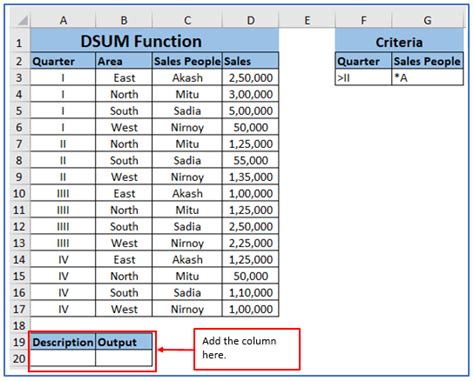
Task: Select quarter I cell in row 4
Action: (63, 94)
